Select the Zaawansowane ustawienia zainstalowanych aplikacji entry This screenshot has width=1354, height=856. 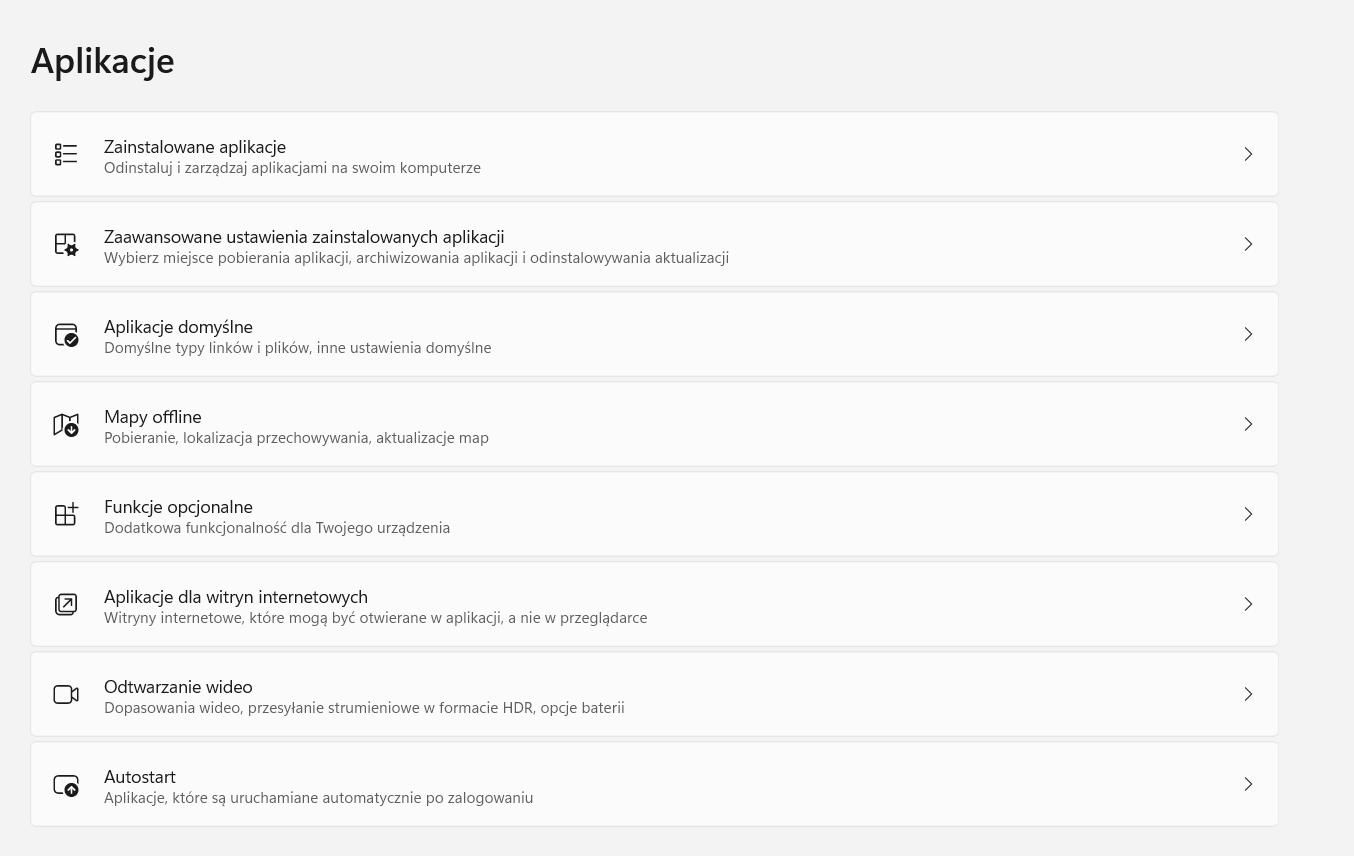click(304, 237)
